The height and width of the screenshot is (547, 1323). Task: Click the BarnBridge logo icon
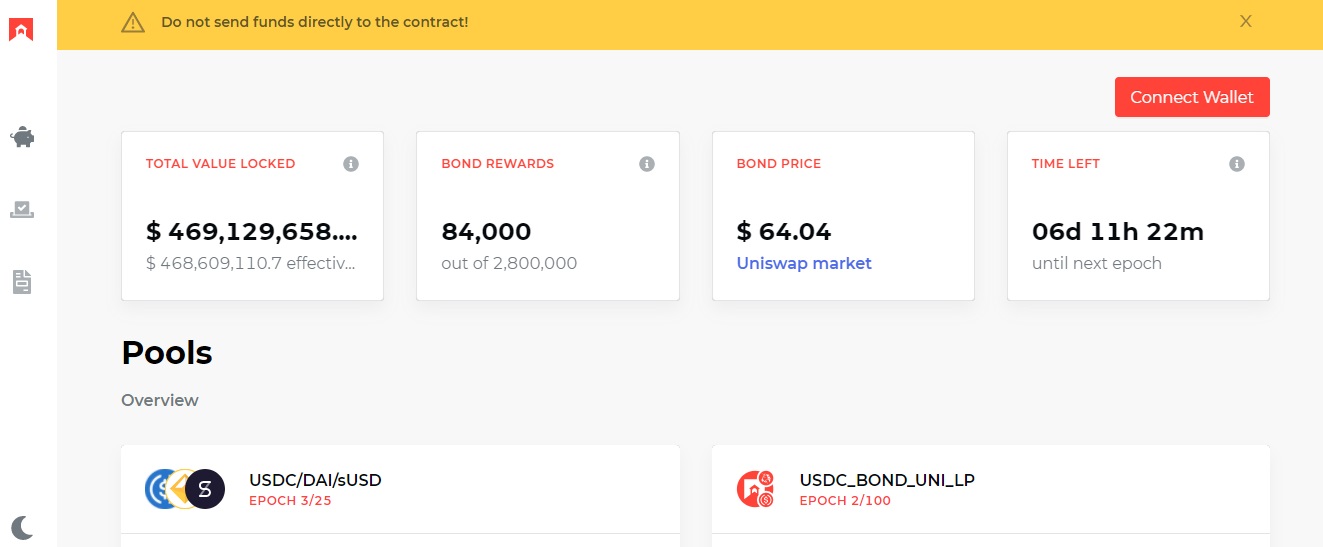pos(22,30)
